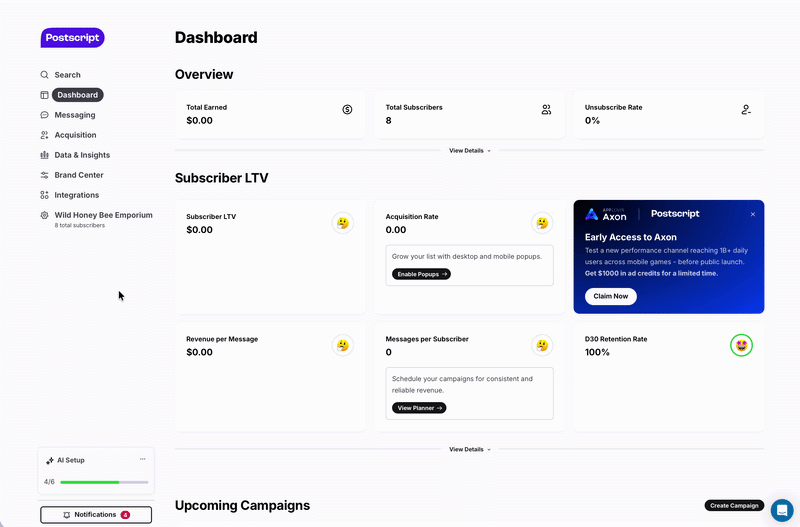Expand View Details under Overview
Image resolution: width=800 pixels, height=527 pixels.
(469, 150)
